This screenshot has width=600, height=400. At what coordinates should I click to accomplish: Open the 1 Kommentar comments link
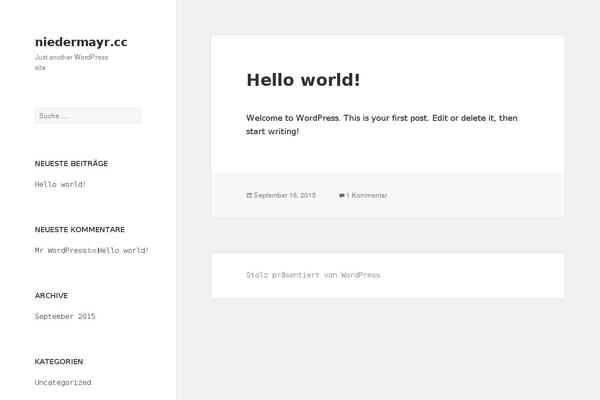pos(367,196)
